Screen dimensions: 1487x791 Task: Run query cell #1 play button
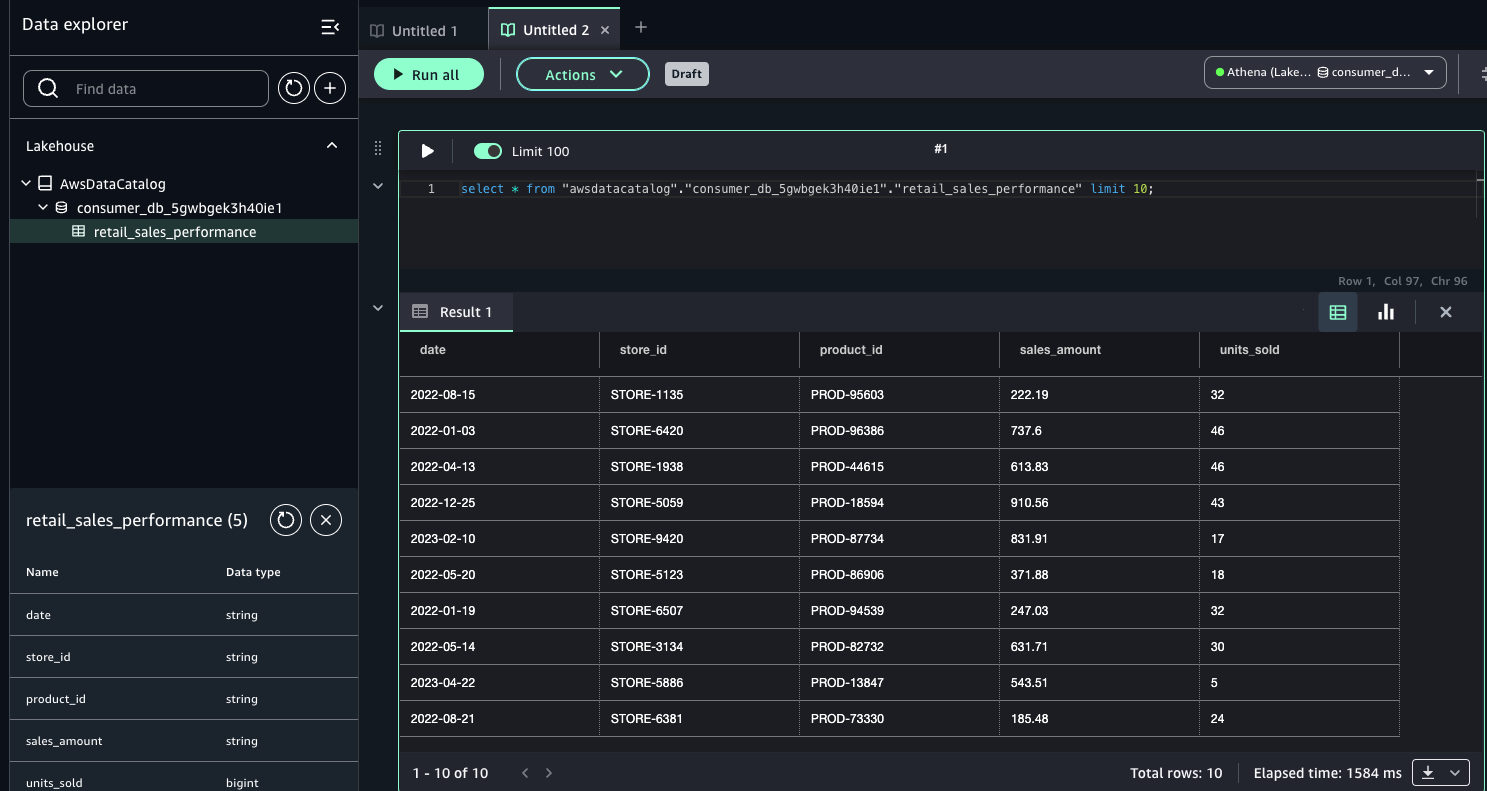coord(427,151)
